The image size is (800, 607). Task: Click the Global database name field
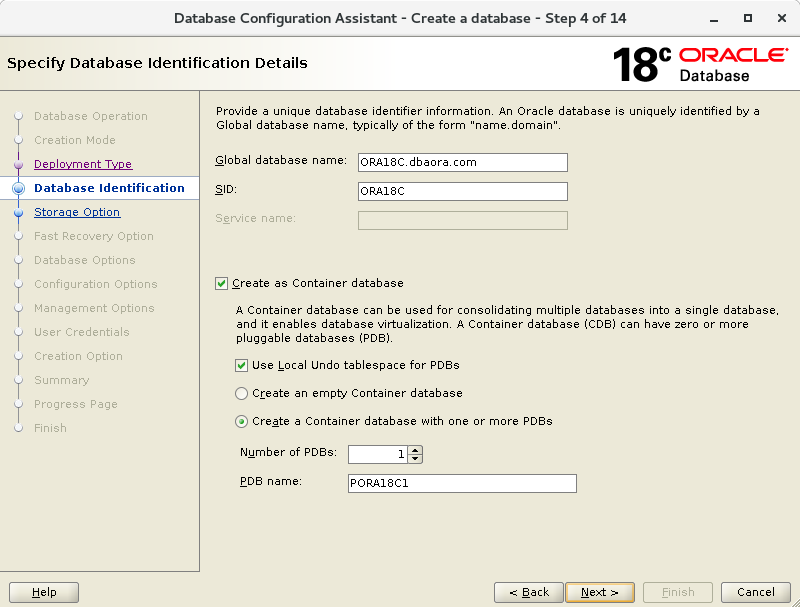click(x=463, y=162)
